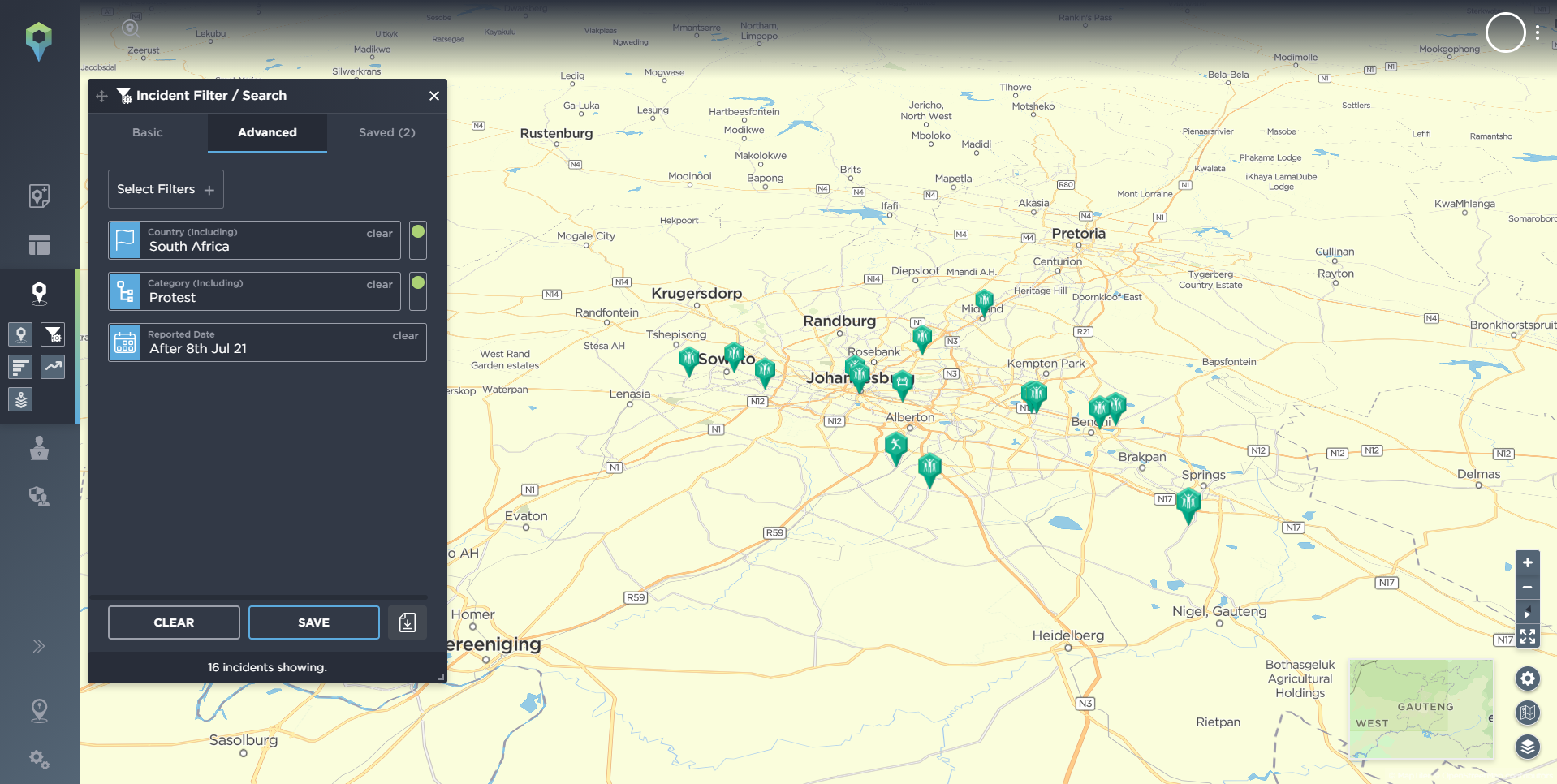The height and width of the screenshot is (784, 1557).
Task: Open the three-dot menu at top right
Action: point(1538,33)
